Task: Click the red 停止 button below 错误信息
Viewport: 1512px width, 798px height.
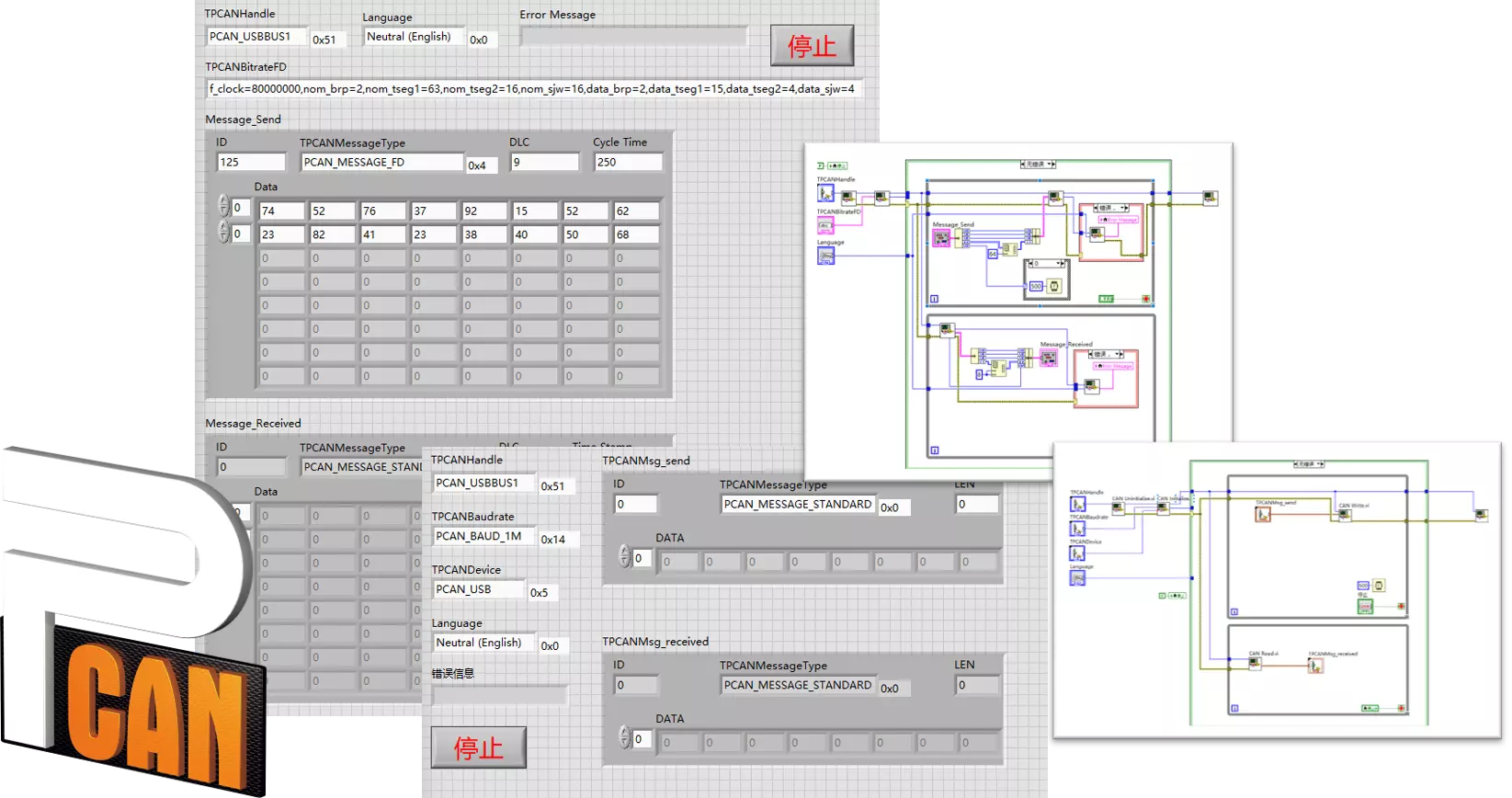Action: pyautogui.click(x=479, y=747)
